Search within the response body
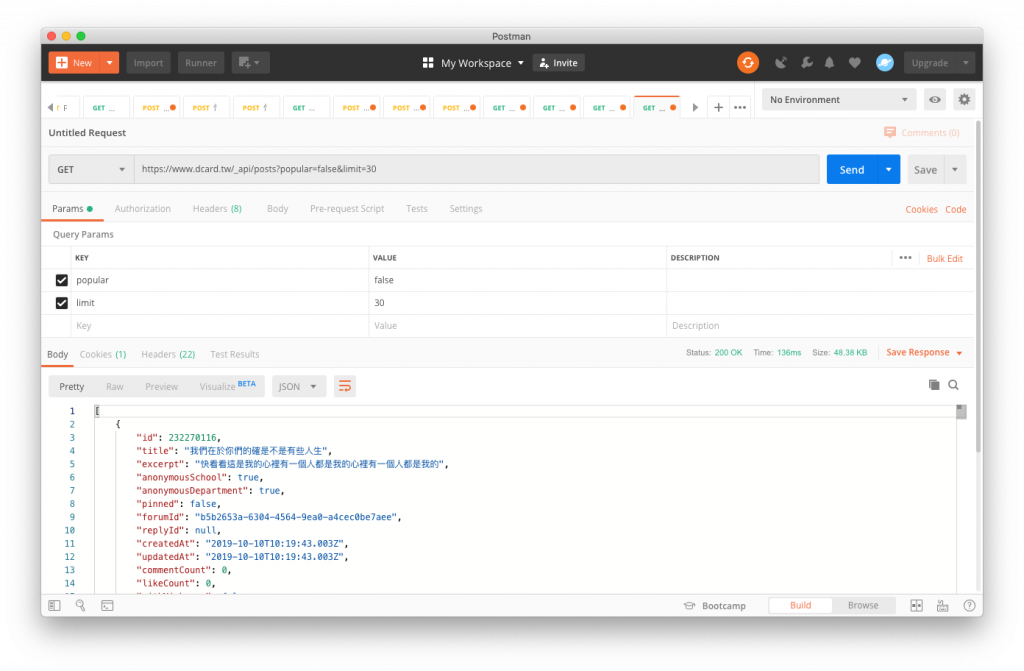 (953, 385)
